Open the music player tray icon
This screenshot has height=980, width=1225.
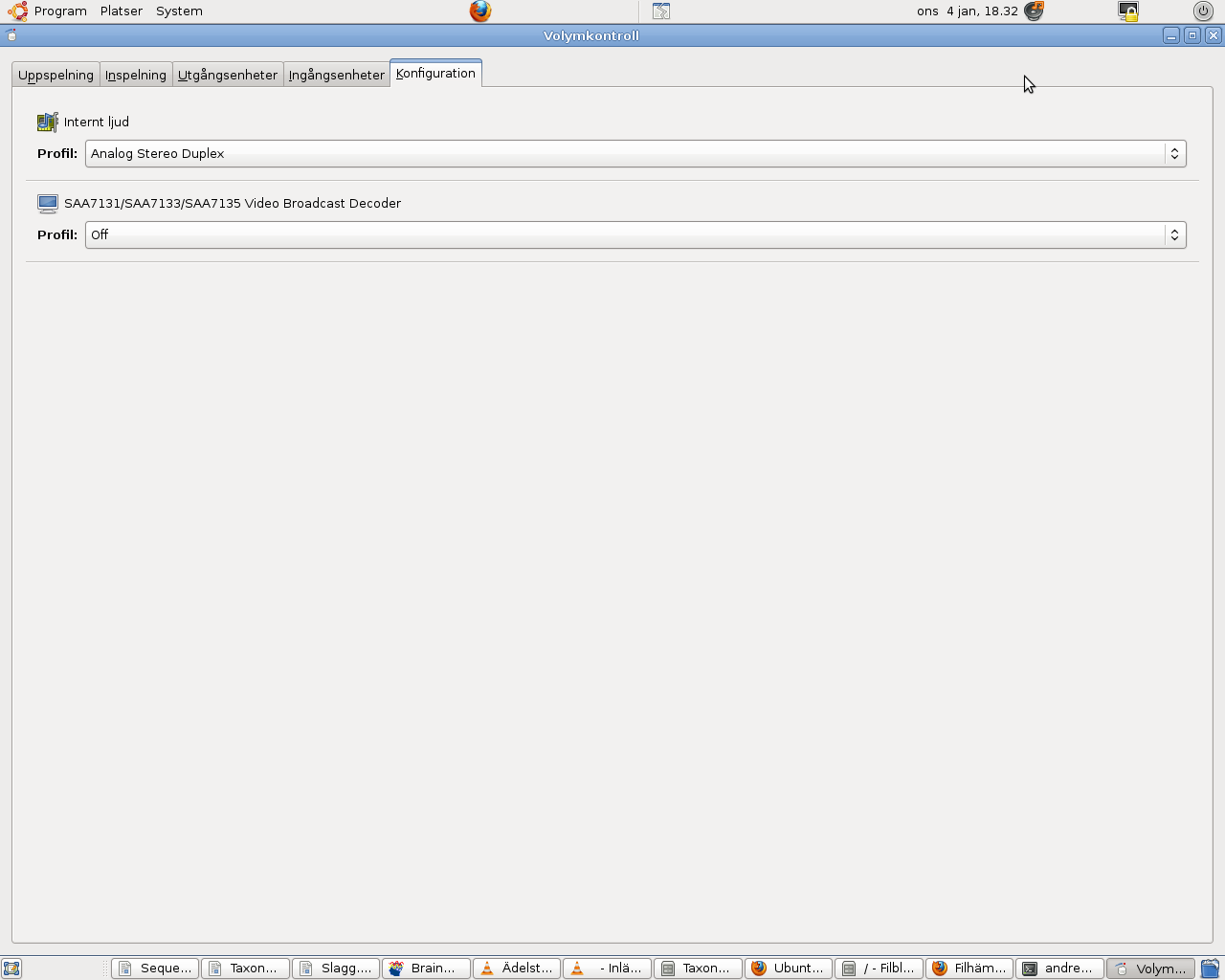1034,11
